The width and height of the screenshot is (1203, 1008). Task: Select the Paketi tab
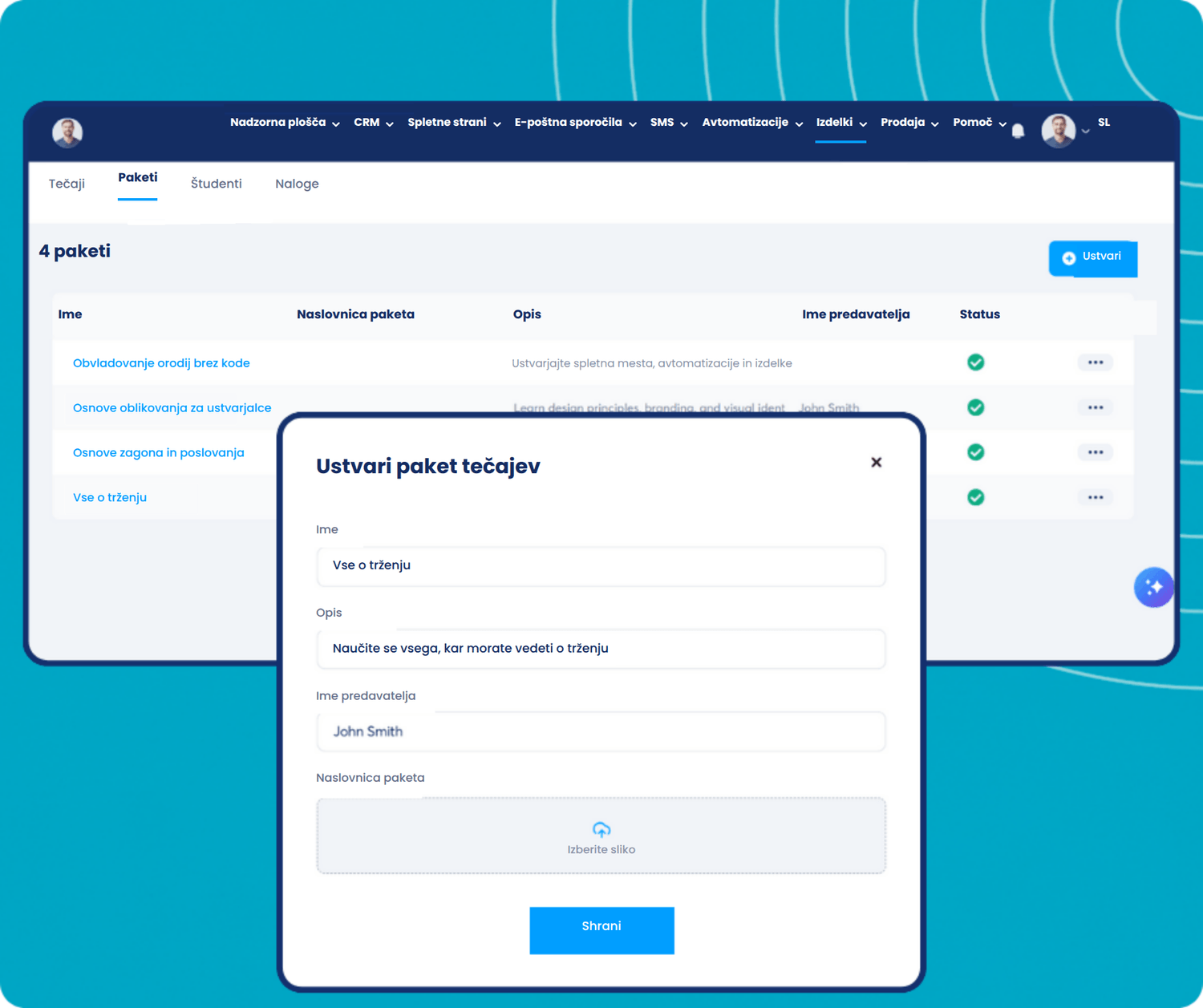[138, 178]
